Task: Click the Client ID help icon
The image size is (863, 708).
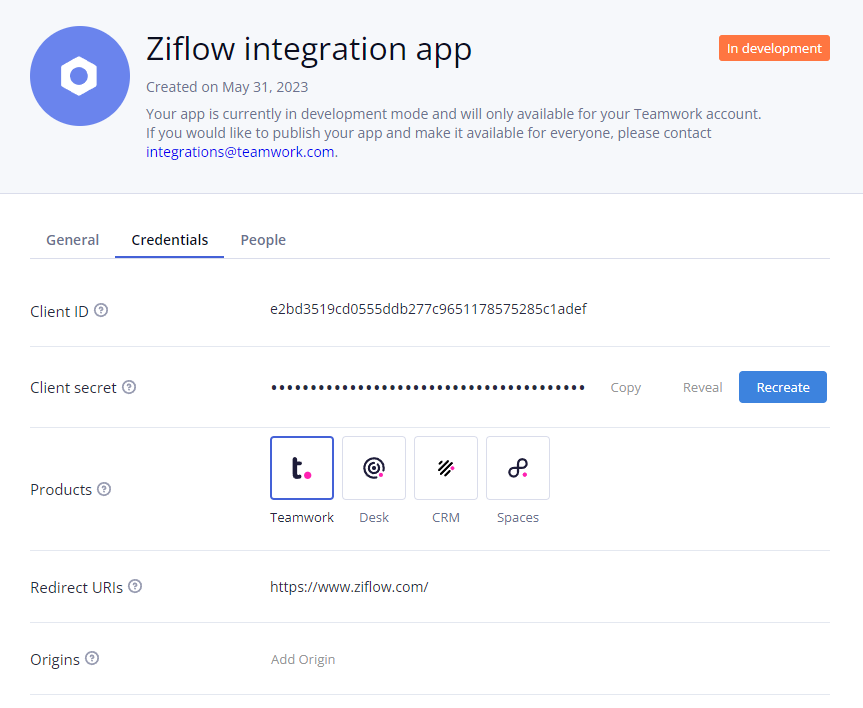Action: click(x=101, y=310)
